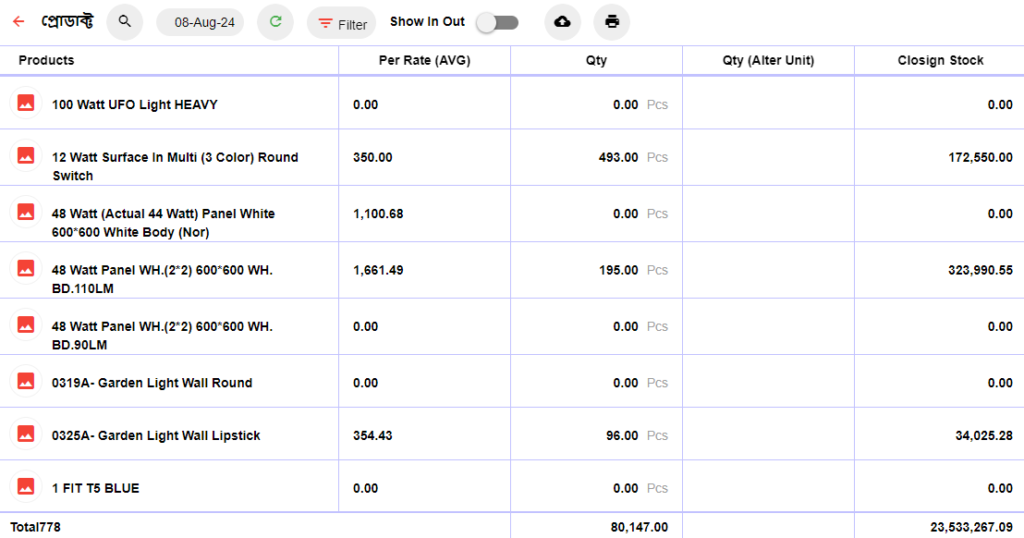Screen dimensions: 1024x538
Task: Open image icon for 100 Watt UFO Light HEAVY
Action: pyautogui.click(x=25, y=103)
